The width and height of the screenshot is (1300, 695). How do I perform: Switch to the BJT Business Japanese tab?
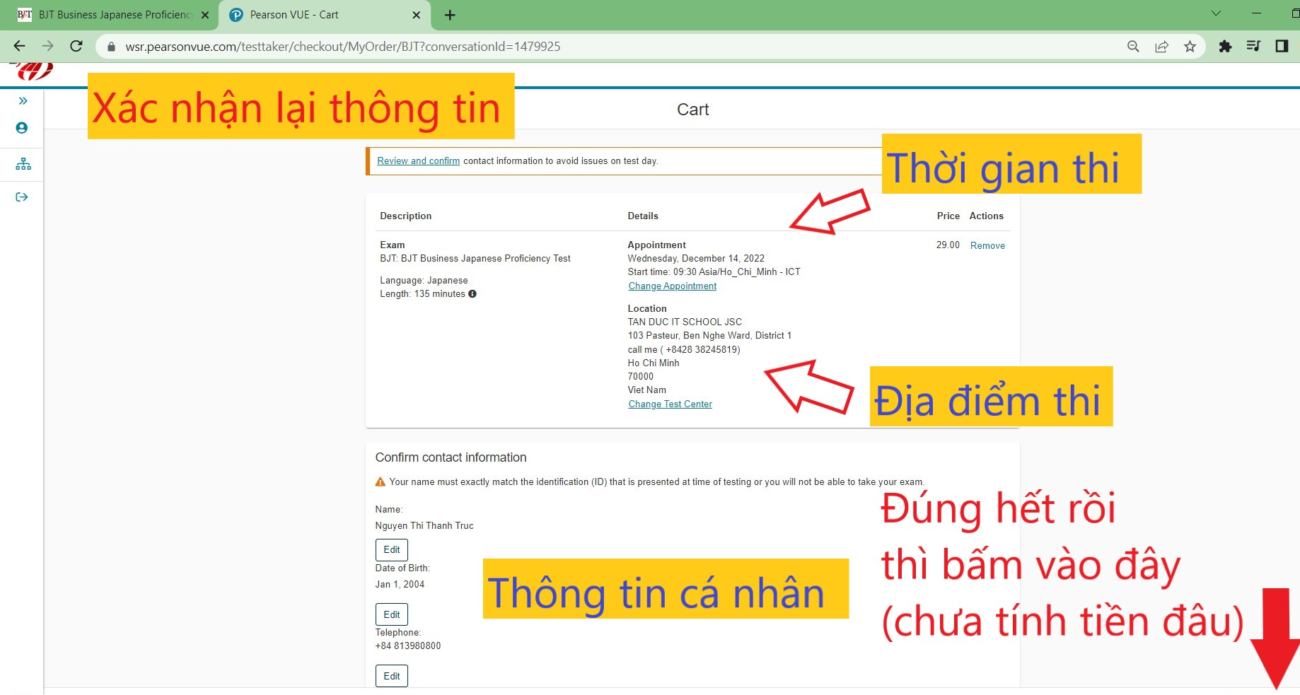pyautogui.click(x=114, y=15)
